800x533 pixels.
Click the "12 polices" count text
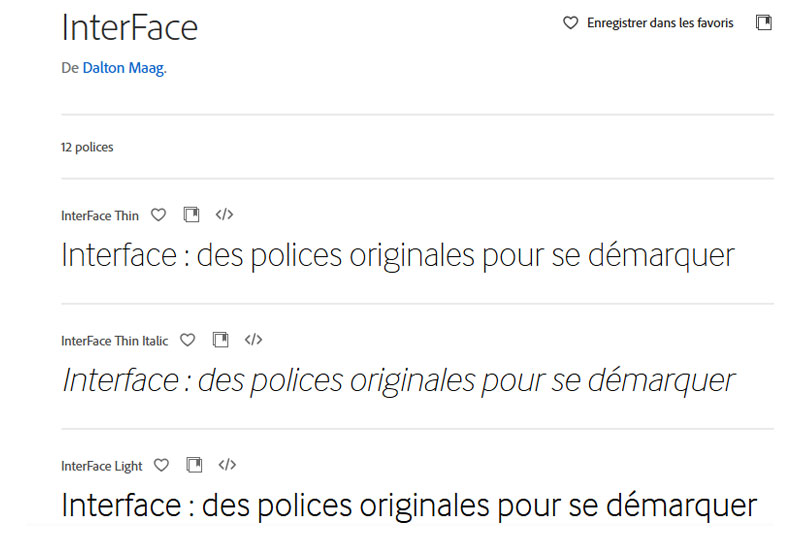(87, 147)
